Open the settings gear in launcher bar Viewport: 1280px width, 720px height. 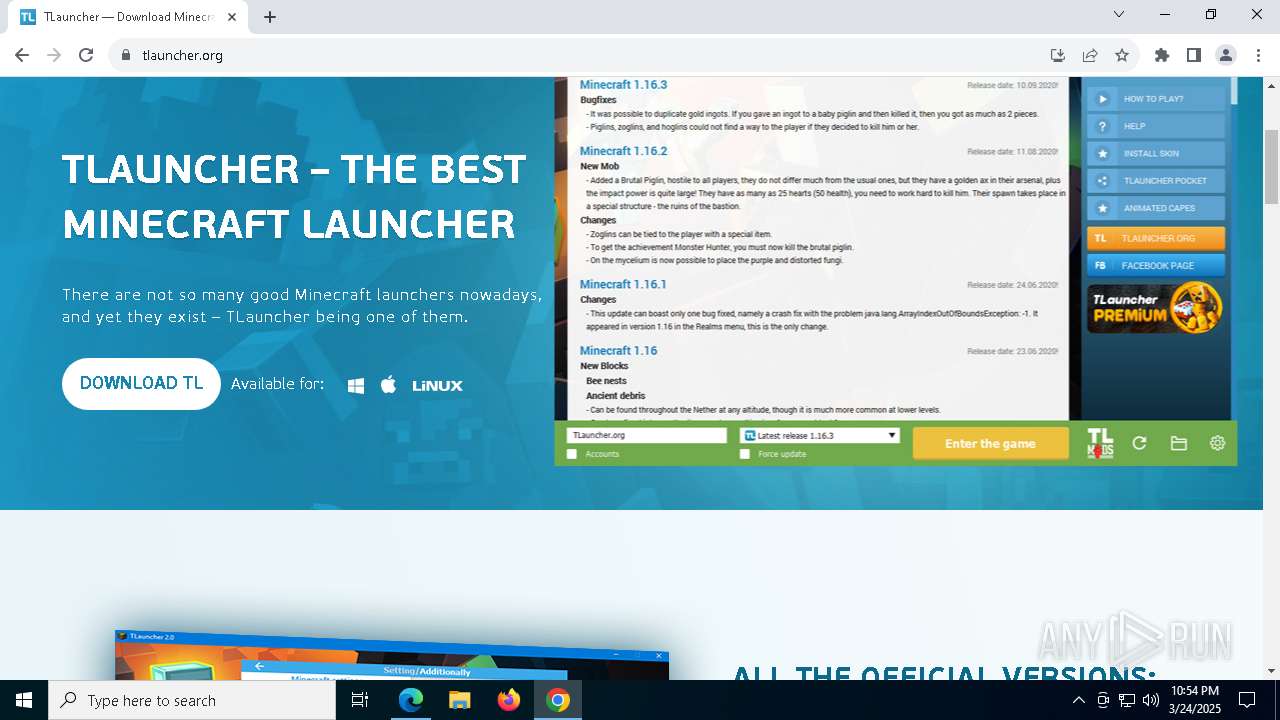pos(1217,443)
